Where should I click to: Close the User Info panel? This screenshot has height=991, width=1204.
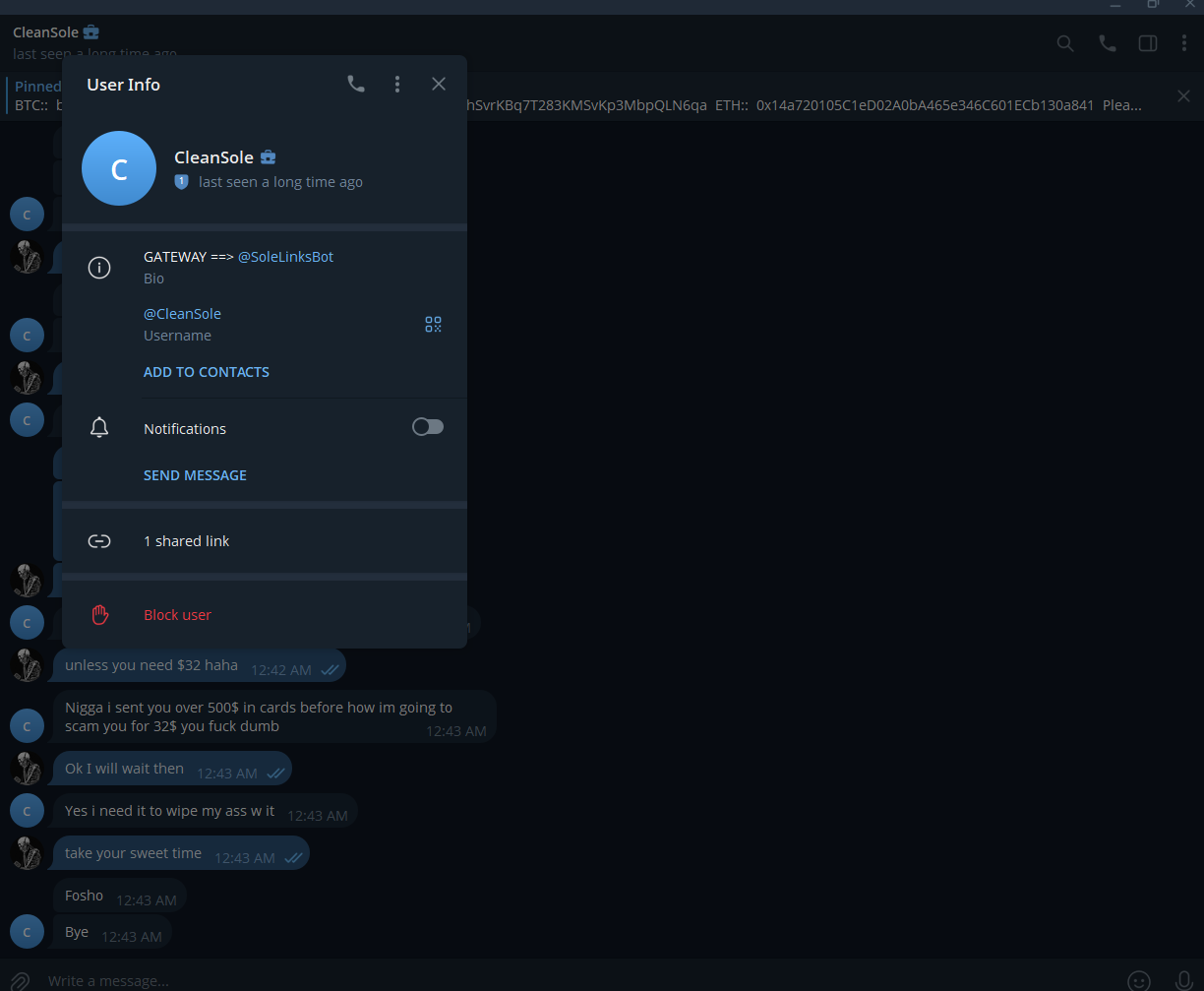click(x=439, y=85)
